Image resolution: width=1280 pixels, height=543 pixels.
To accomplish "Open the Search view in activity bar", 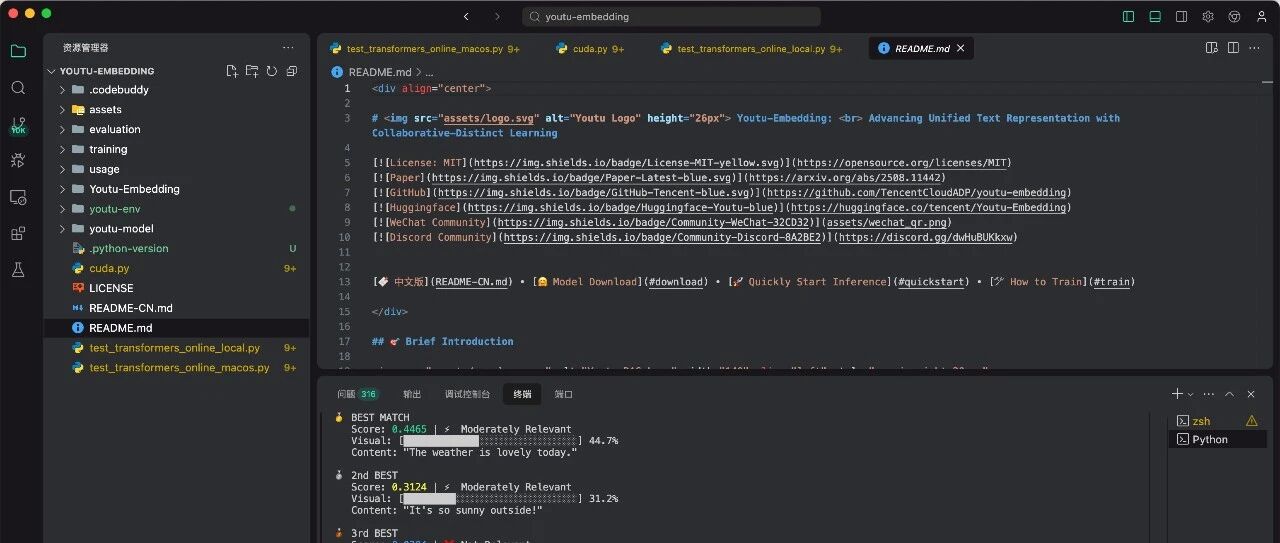I will click(18, 88).
